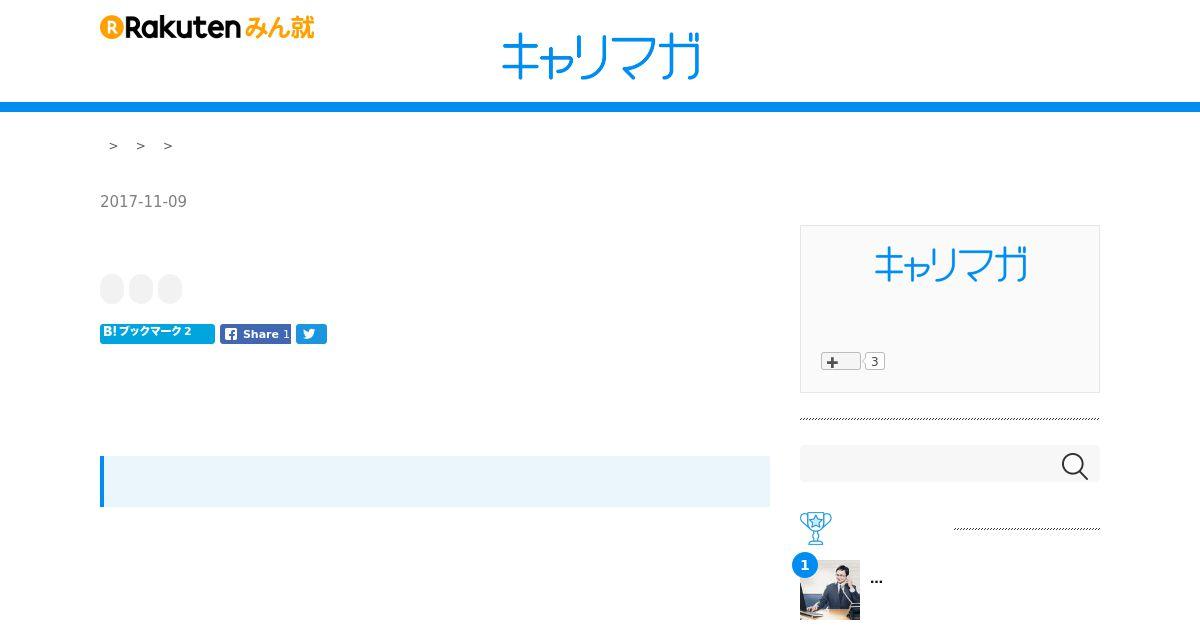The height and width of the screenshot is (630, 1200).
Task: Open the first ranked article thumbnail
Action: [x=830, y=590]
